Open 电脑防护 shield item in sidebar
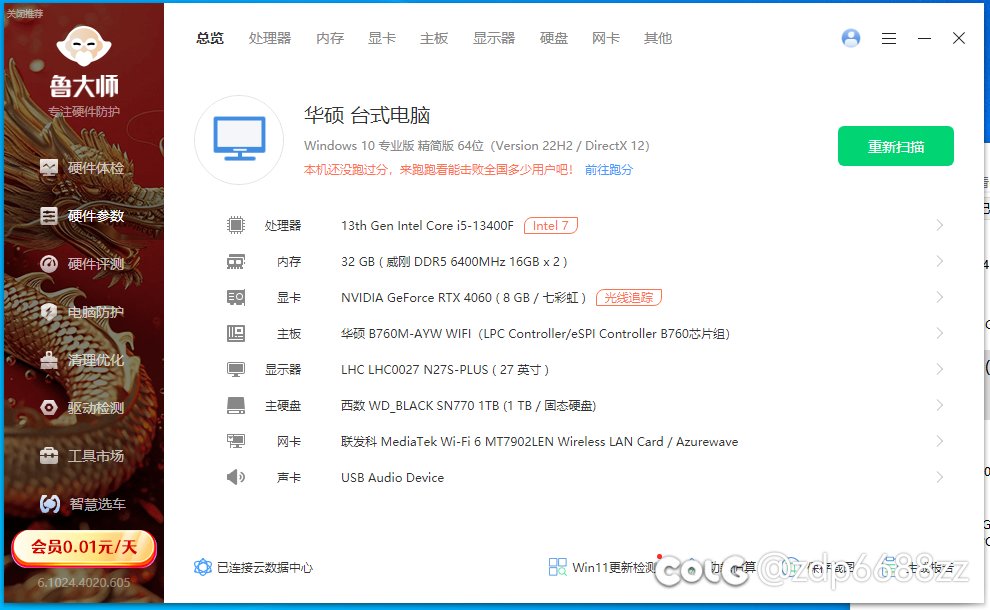This screenshot has width=990, height=610. point(82,312)
